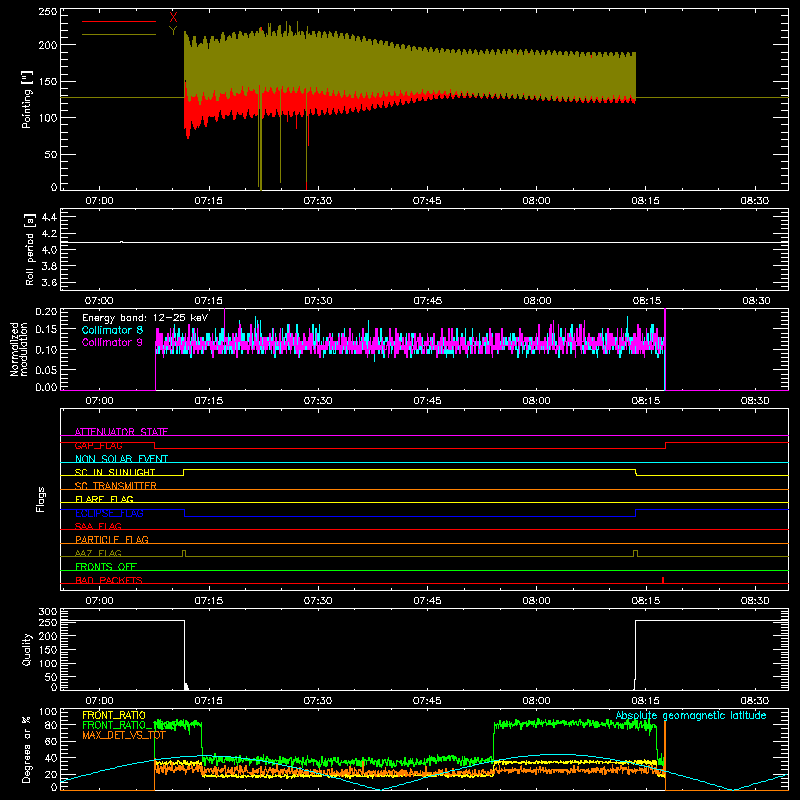This screenshot has width=800, height=800.
Task: Click the ECLIPSE_FLAG label
Action: (x=109, y=513)
